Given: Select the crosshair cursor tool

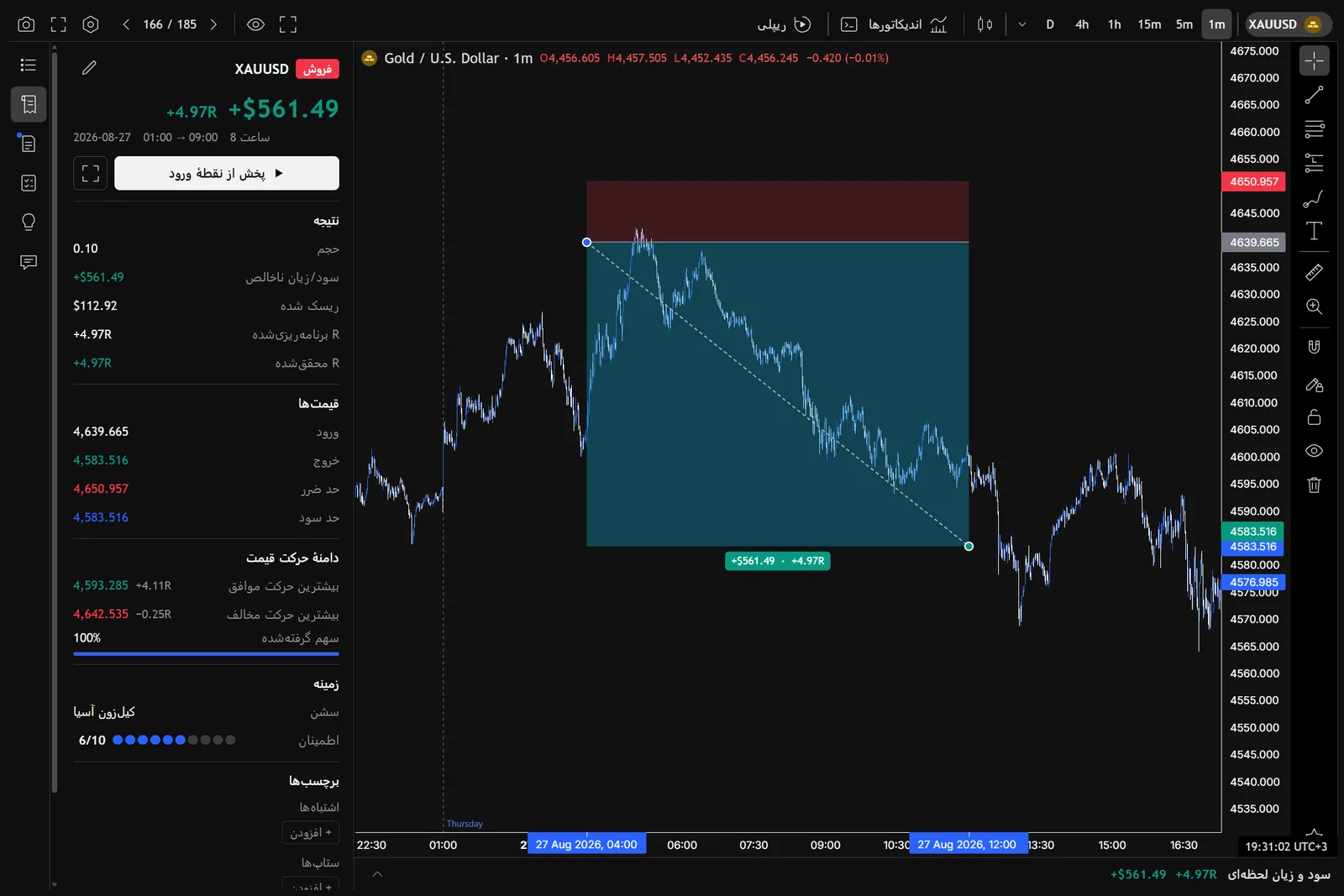Looking at the screenshot, I should click(1315, 60).
